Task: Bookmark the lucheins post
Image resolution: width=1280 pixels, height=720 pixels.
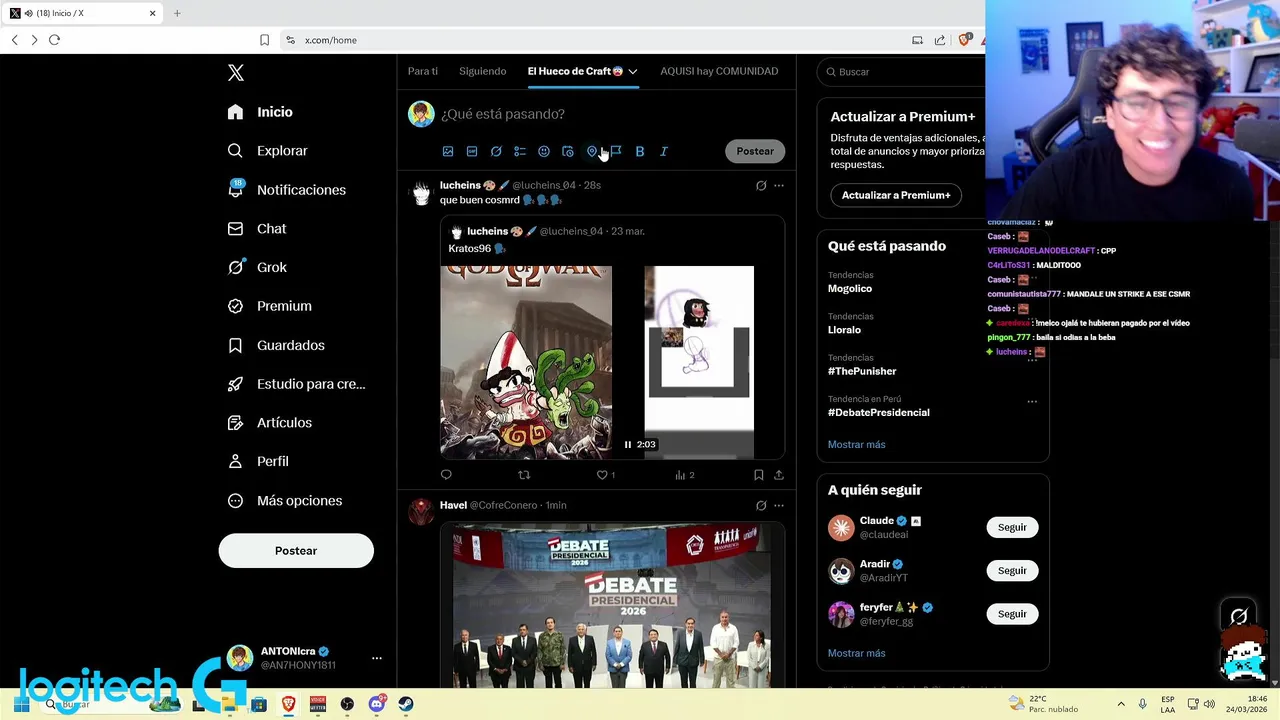Action: point(759,475)
